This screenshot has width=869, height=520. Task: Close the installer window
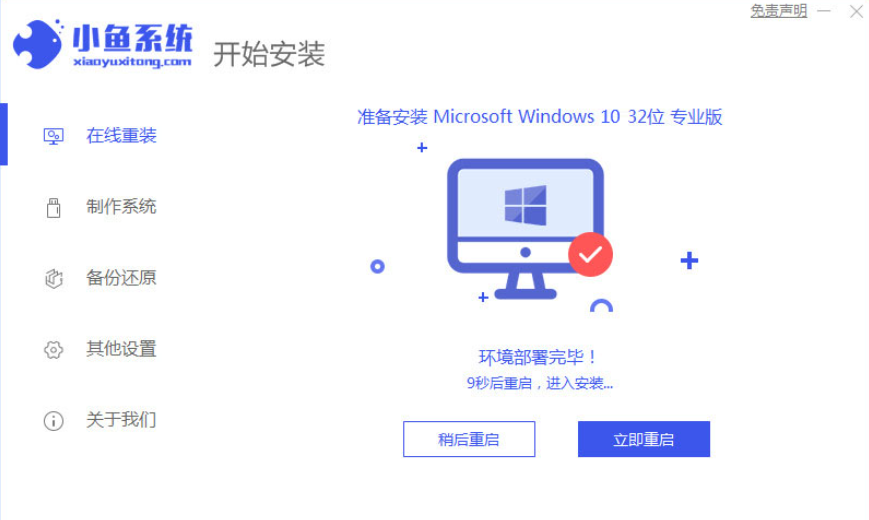[856, 11]
